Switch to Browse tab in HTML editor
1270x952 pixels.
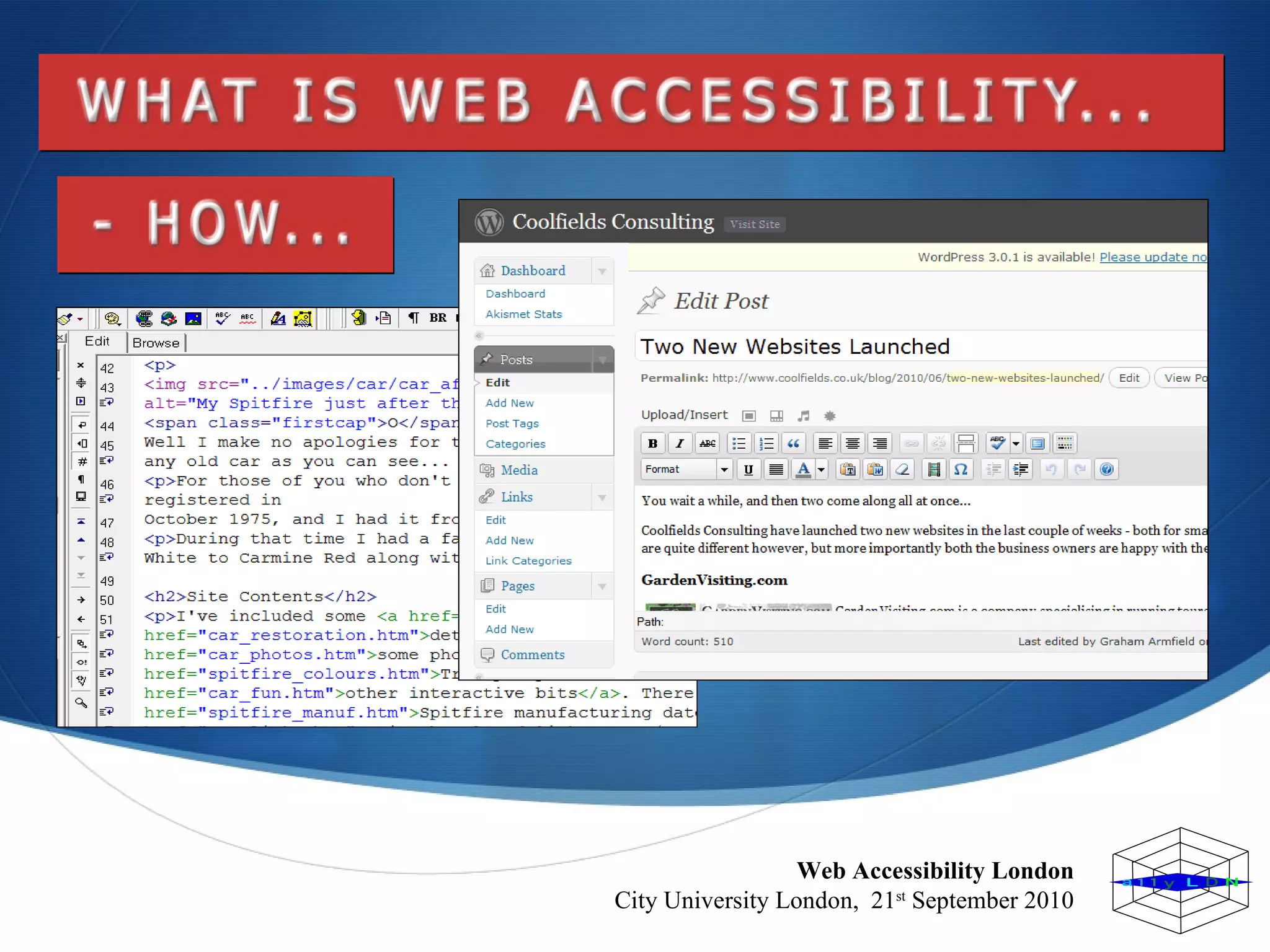pos(156,343)
